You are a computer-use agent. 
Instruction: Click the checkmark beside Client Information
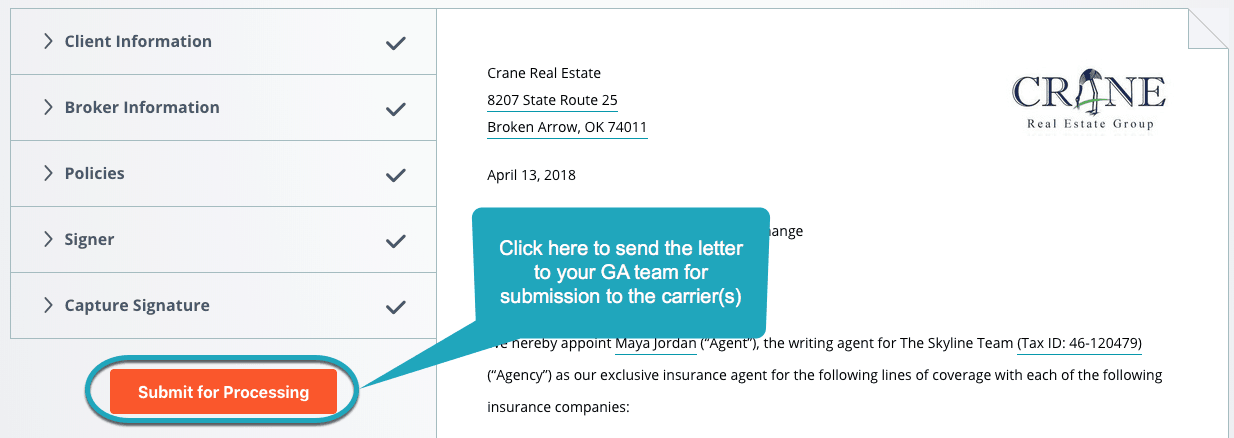pyautogui.click(x=396, y=43)
